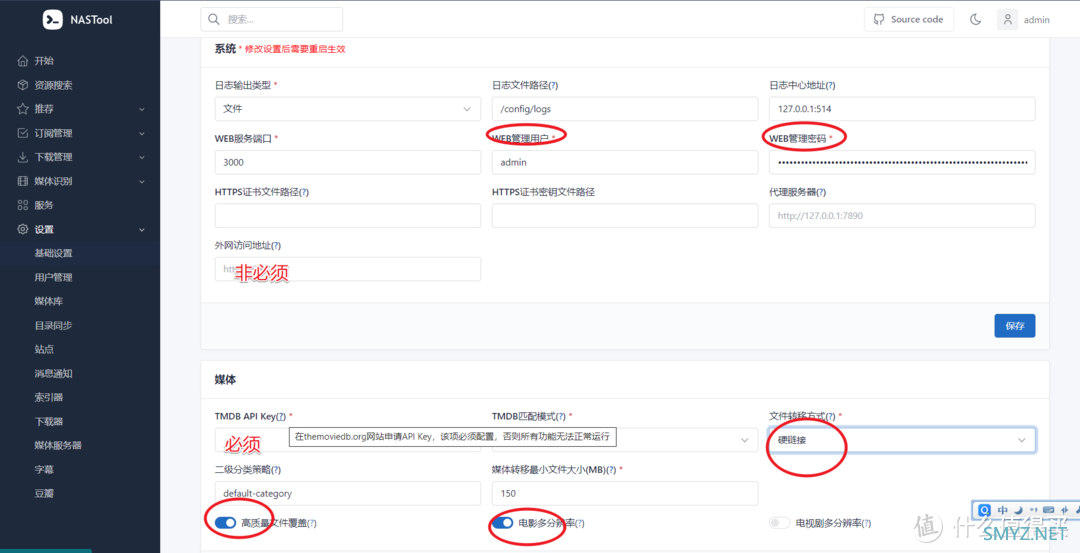
Task: Disable the 电影多分辨率 switch
Action: tap(503, 523)
